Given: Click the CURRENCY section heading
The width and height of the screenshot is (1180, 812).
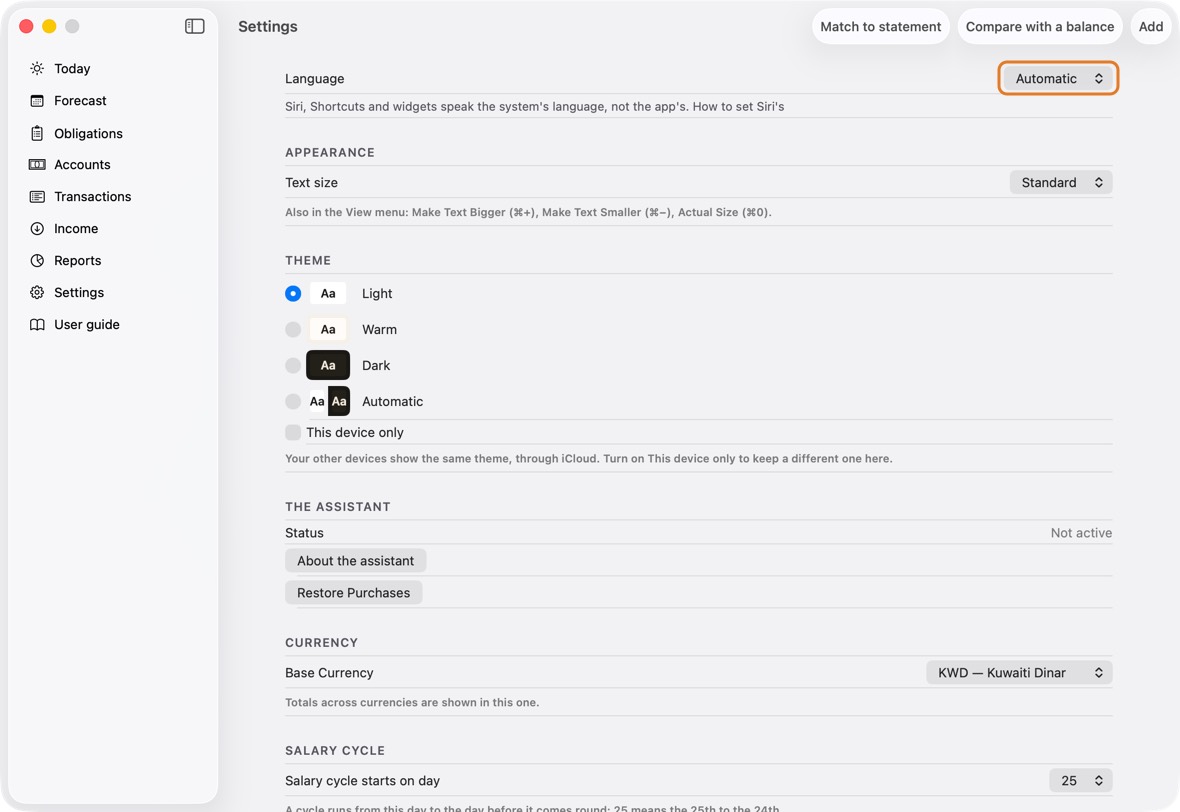Looking at the screenshot, I should coord(321,643).
